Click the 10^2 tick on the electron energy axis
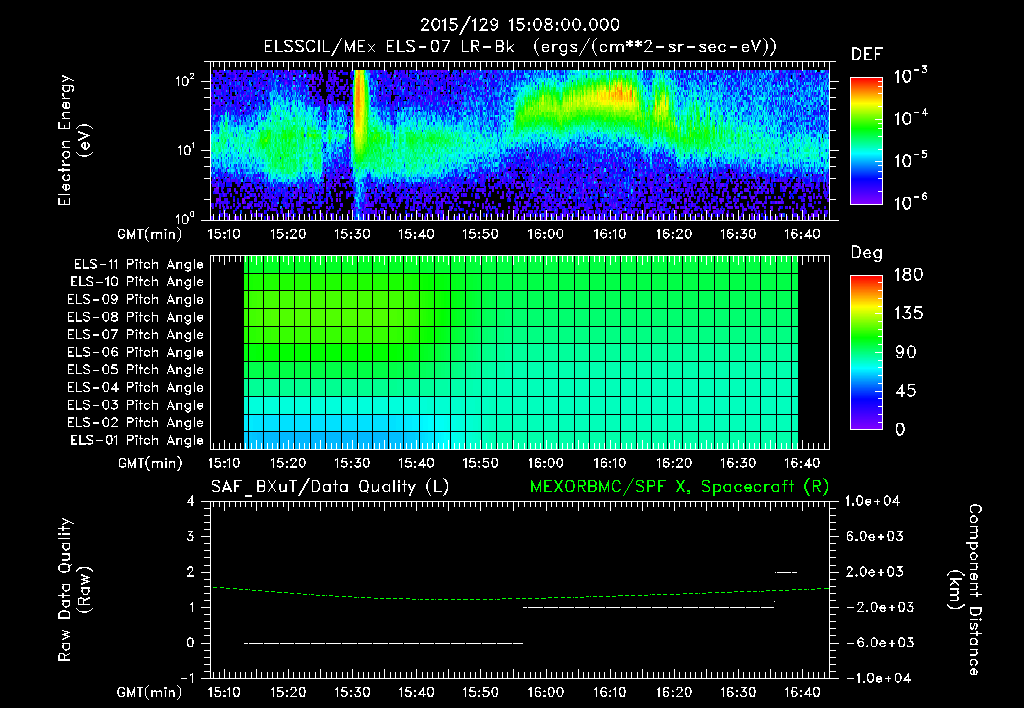The height and width of the screenshot is (708, 1024). tap(185, 81)
